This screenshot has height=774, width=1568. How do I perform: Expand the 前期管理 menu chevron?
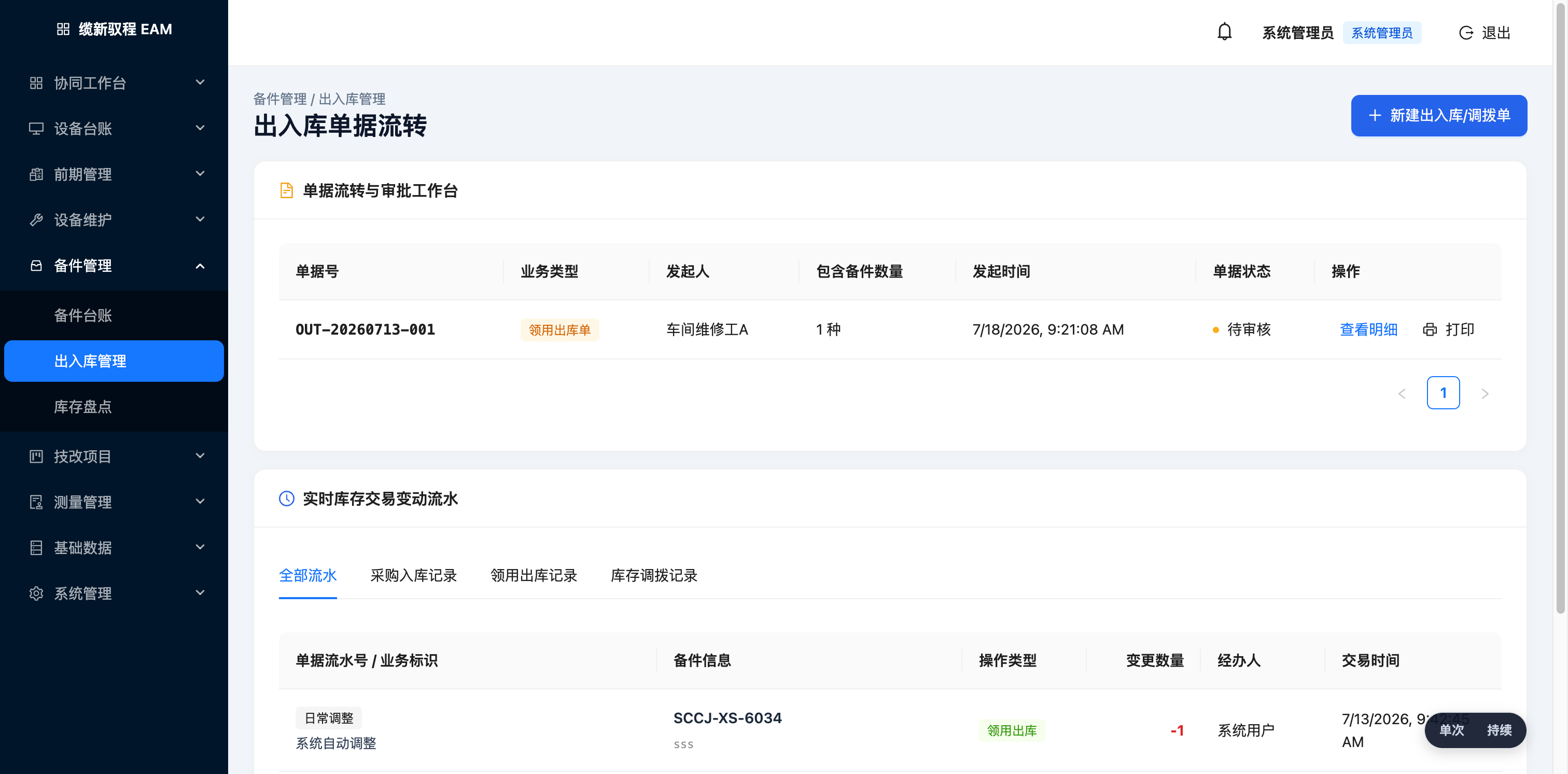coord(200,174)
